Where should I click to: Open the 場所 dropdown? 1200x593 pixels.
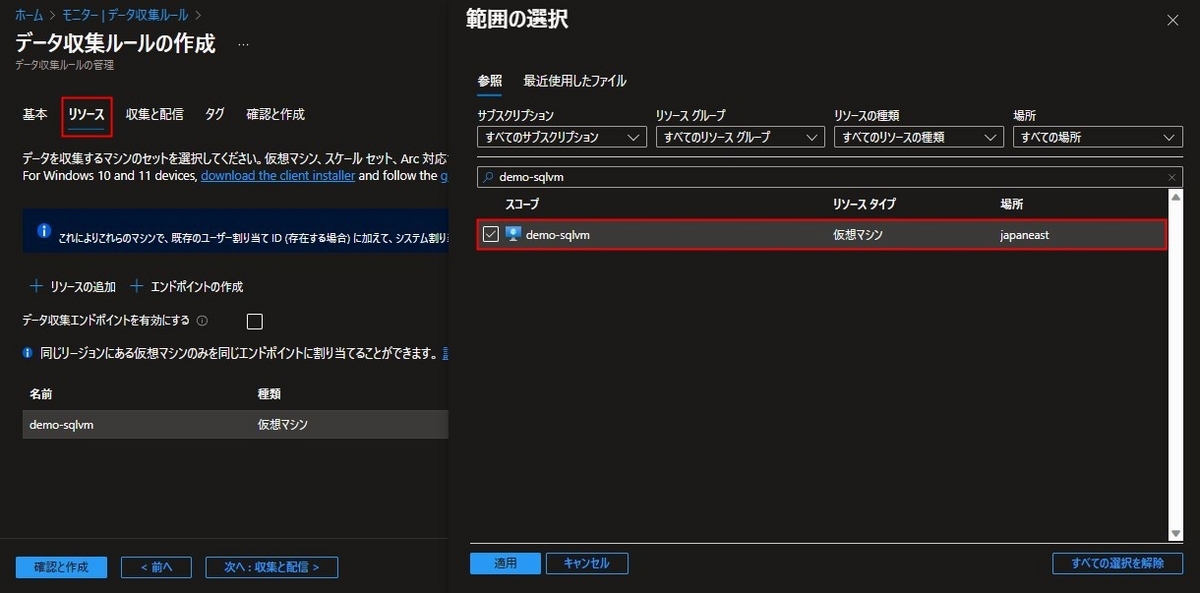click(1098, 137)
